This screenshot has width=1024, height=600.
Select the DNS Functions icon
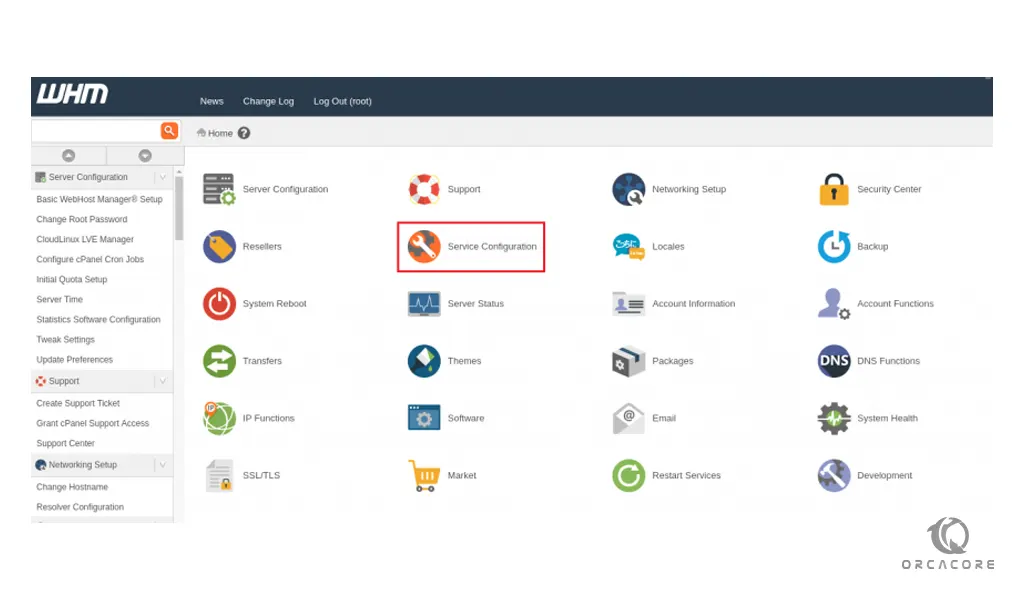[x=833, y=361]
